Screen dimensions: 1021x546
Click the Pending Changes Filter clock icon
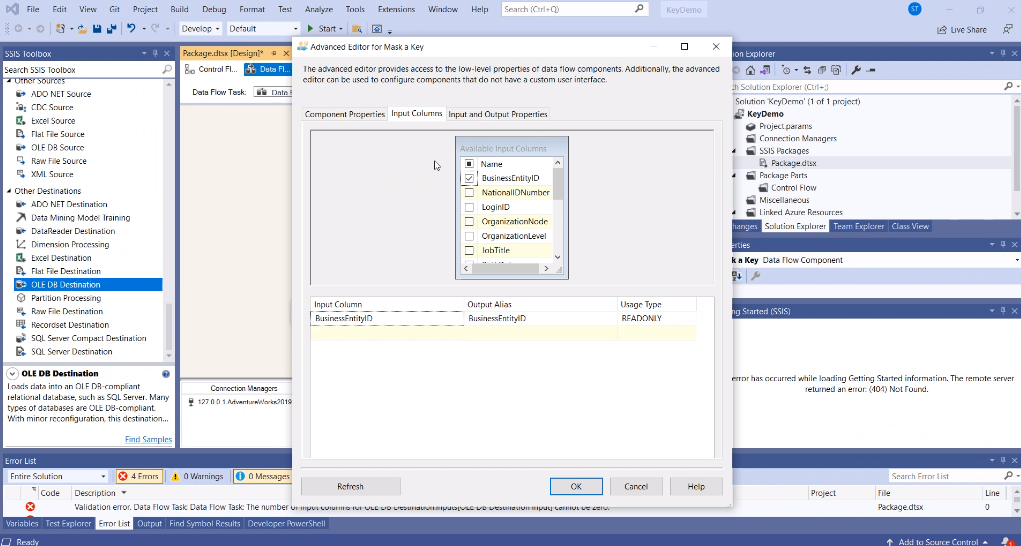pos(787,70)
